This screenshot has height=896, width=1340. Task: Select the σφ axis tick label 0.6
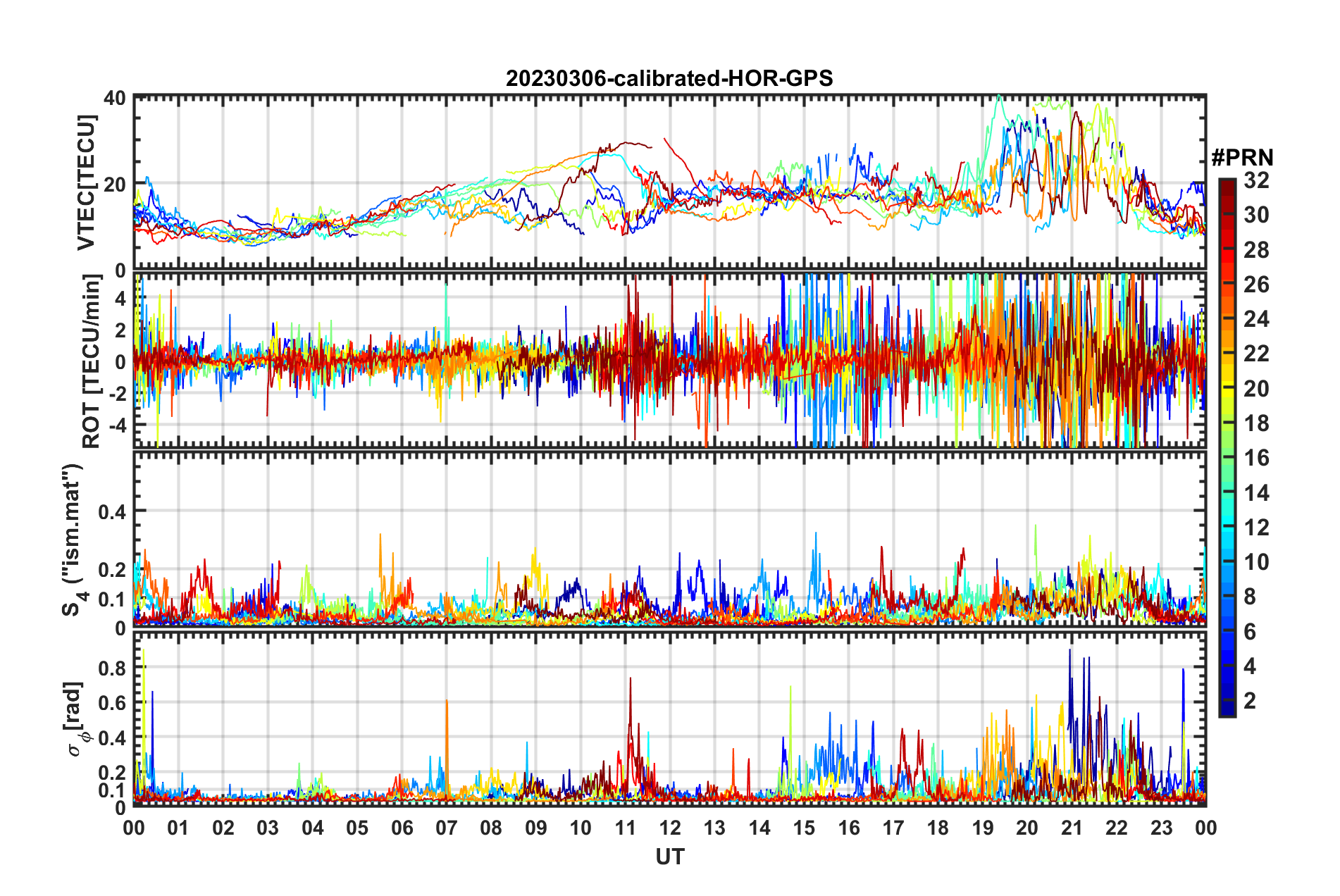point(112,703)
